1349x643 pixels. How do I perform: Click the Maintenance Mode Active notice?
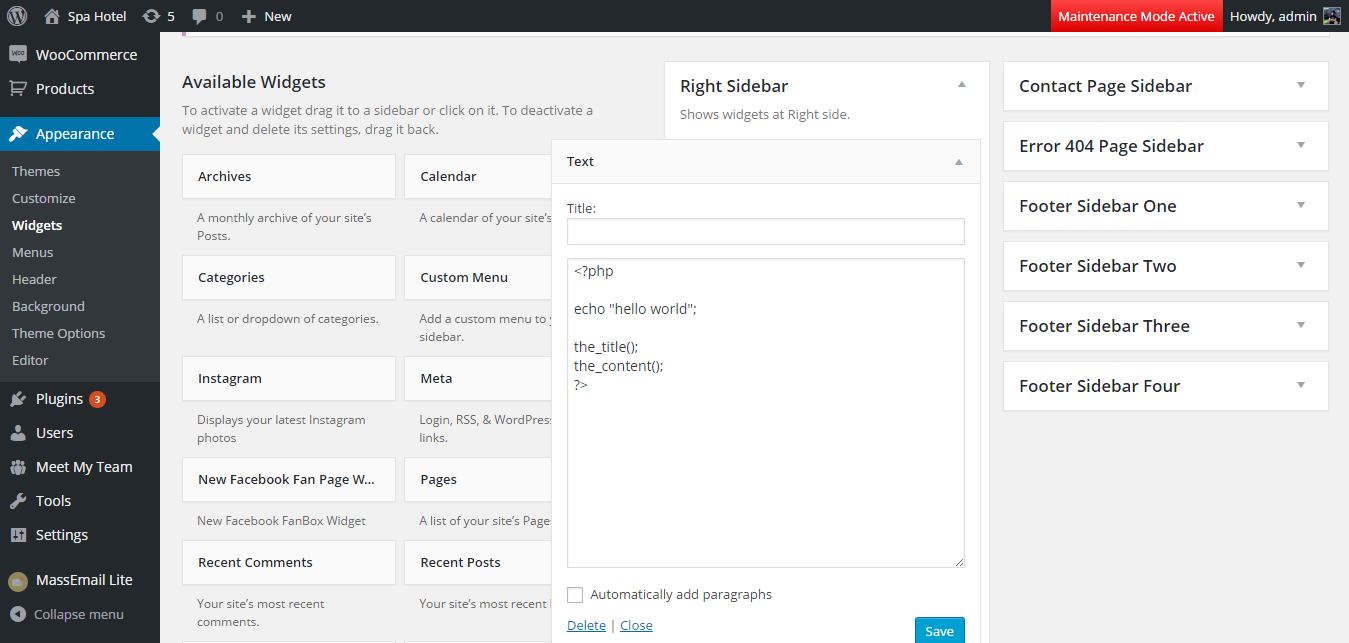click(x=1136, y=16)
